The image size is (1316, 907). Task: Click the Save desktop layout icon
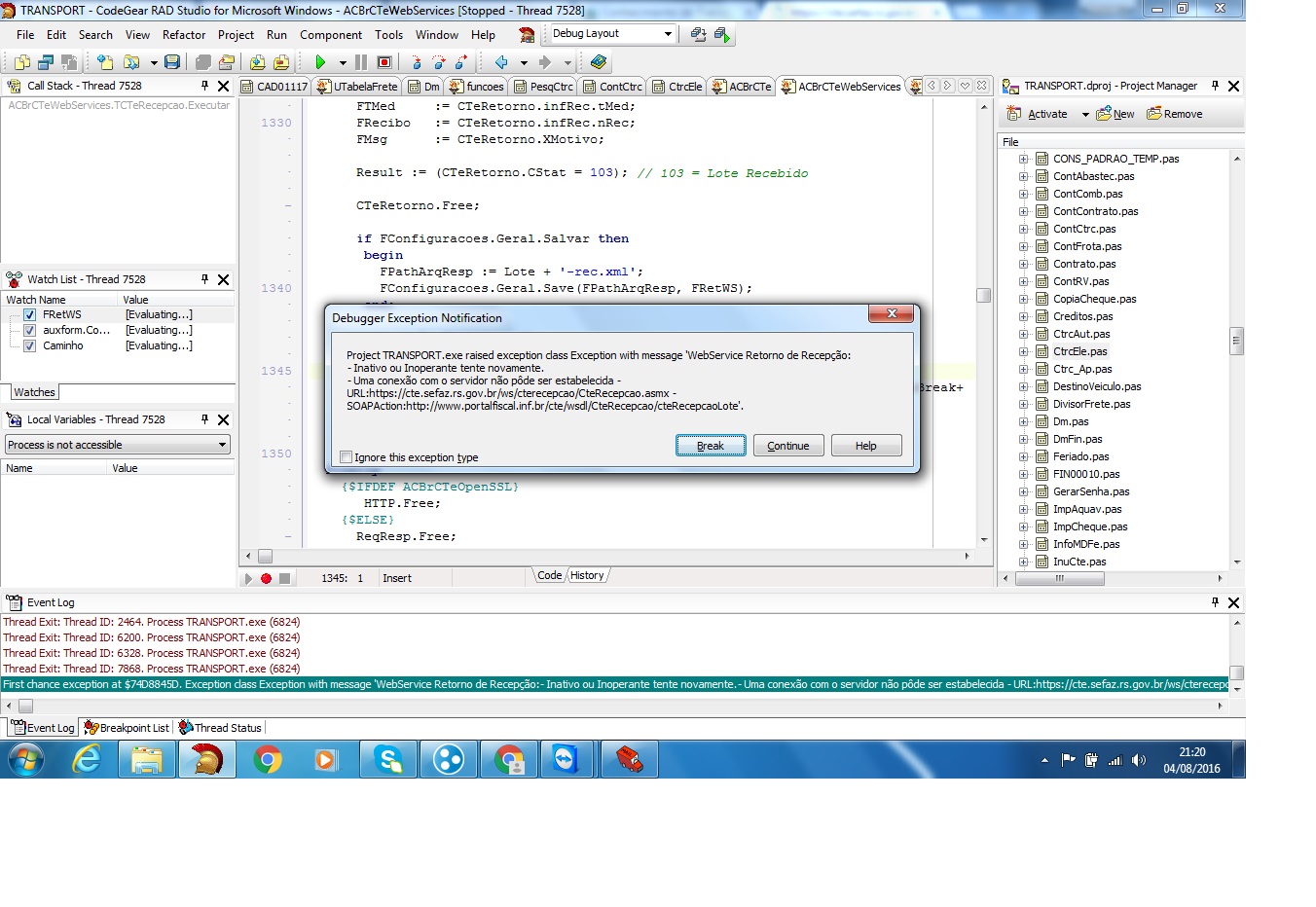point(698,34)
